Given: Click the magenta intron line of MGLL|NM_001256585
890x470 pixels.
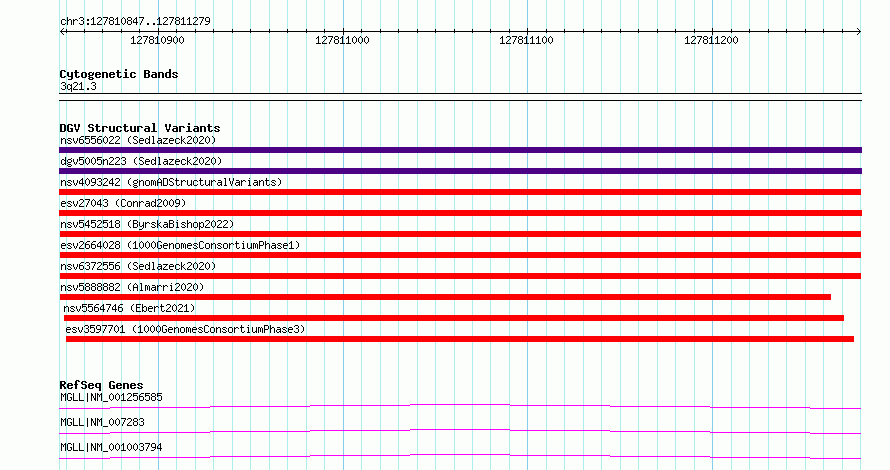Looking at the screenshot, I should pyautogui.click(x=460, y=405).
